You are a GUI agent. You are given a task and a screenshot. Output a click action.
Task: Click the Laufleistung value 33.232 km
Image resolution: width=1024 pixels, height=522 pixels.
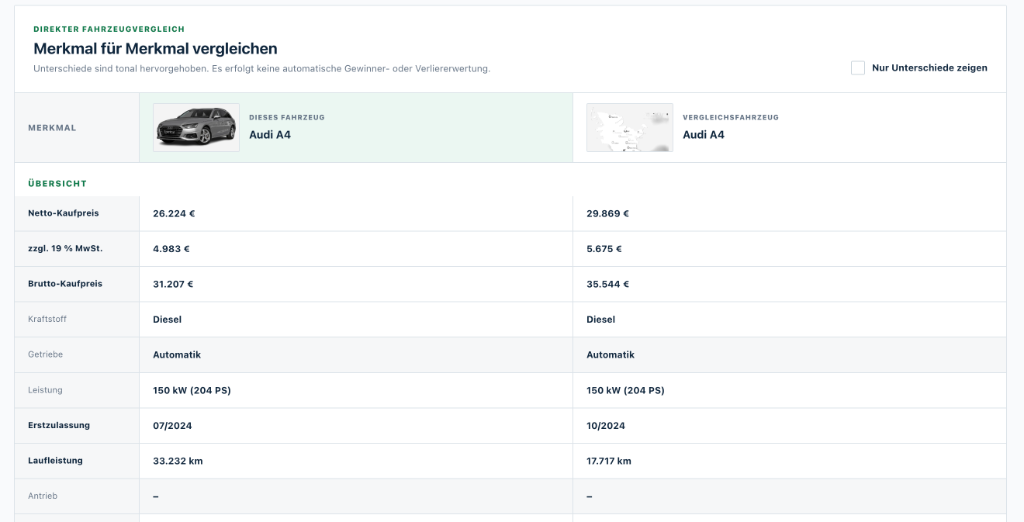click(x=178, y=461)
